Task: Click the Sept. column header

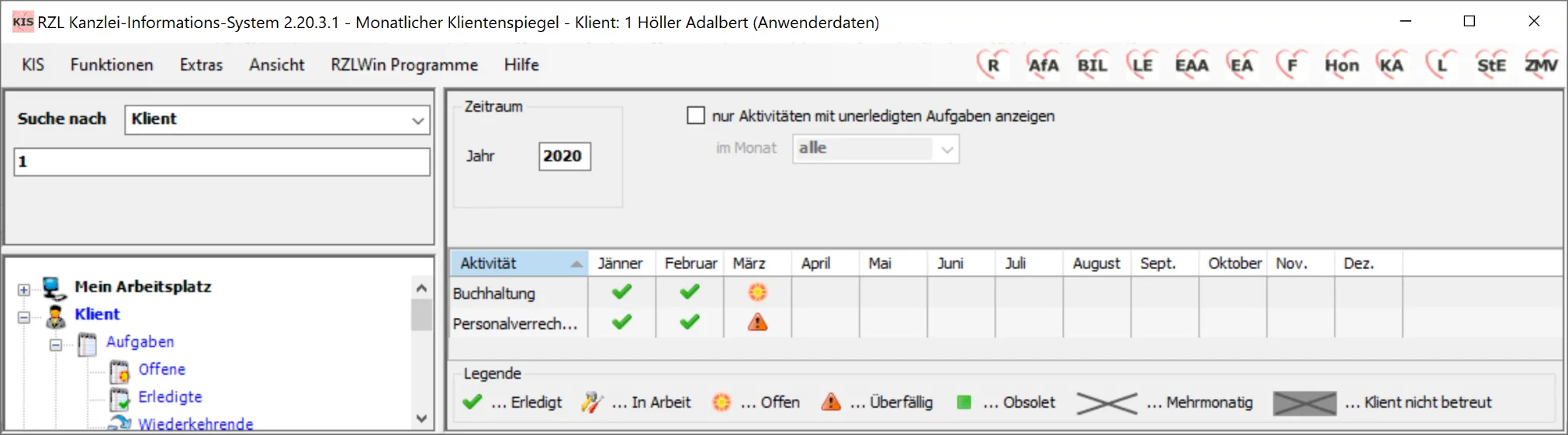Action: pos(1165,263)
